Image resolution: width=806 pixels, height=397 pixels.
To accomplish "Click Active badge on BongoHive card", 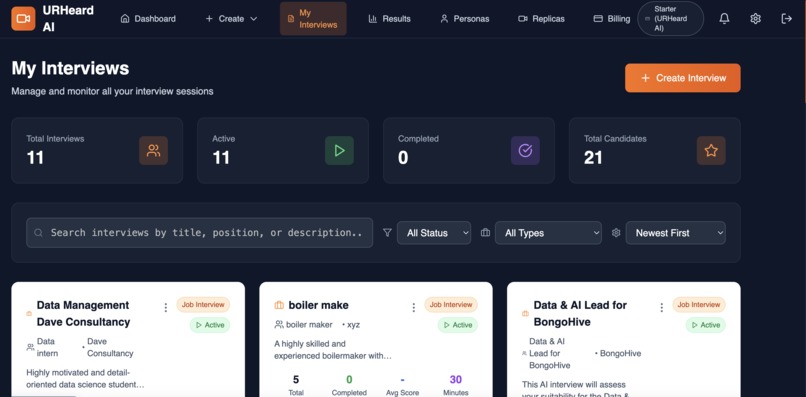I will (x=705, y=325).
